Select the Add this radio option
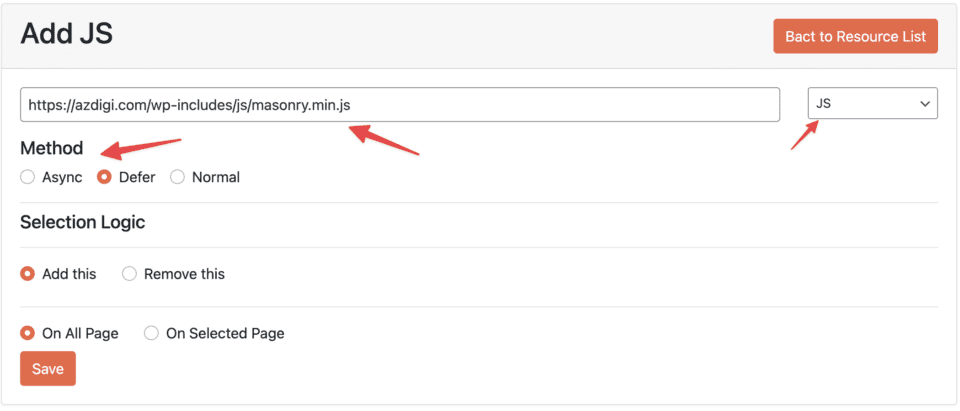This screenshot has width=960, height=411. pyautogui.click(x=28, y=274)
